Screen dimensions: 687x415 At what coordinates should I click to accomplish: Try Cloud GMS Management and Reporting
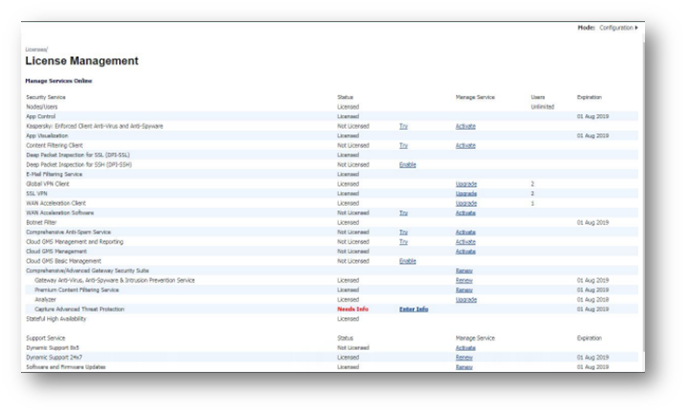pos(403,242)
